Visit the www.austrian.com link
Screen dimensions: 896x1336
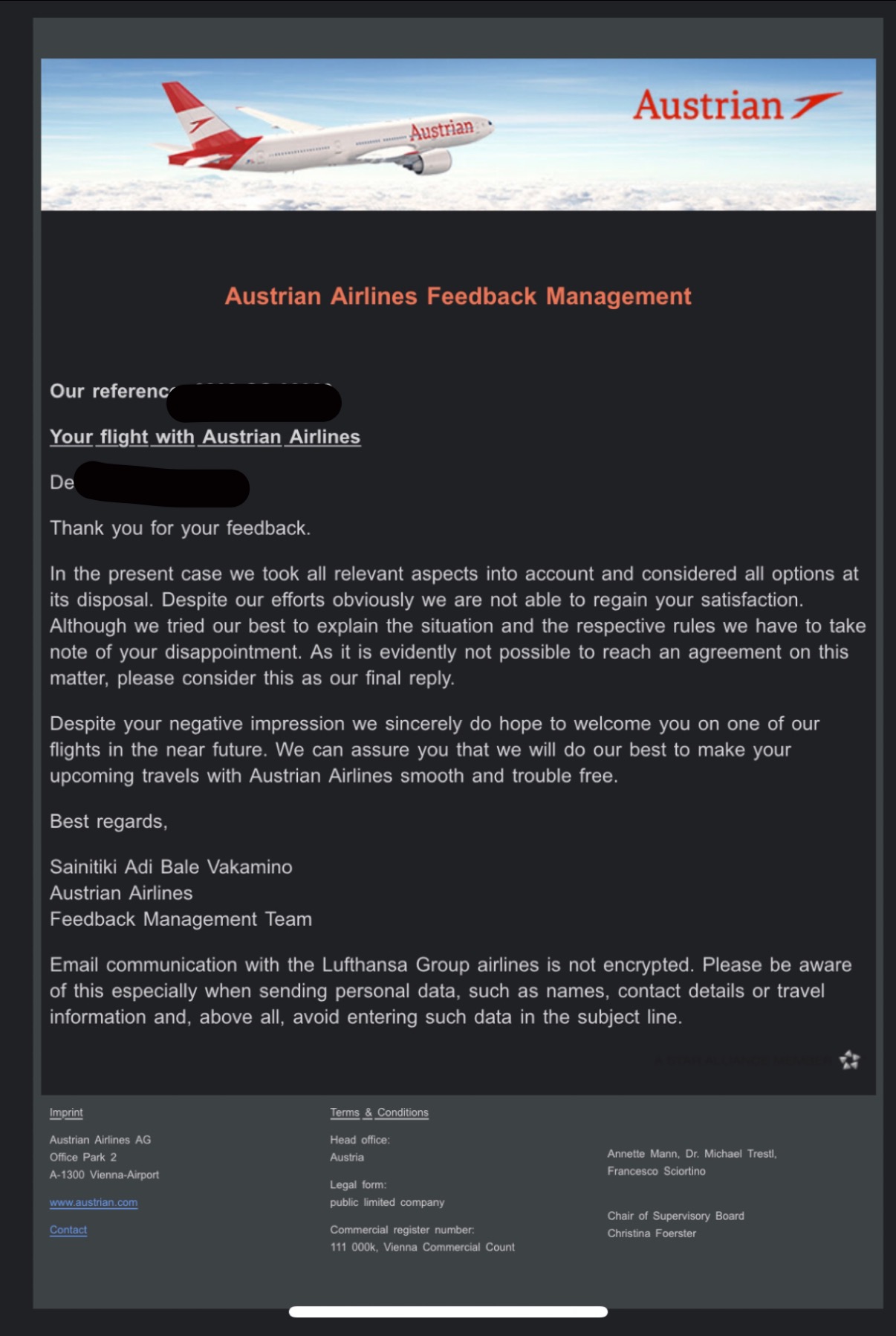pos(94,1202)
